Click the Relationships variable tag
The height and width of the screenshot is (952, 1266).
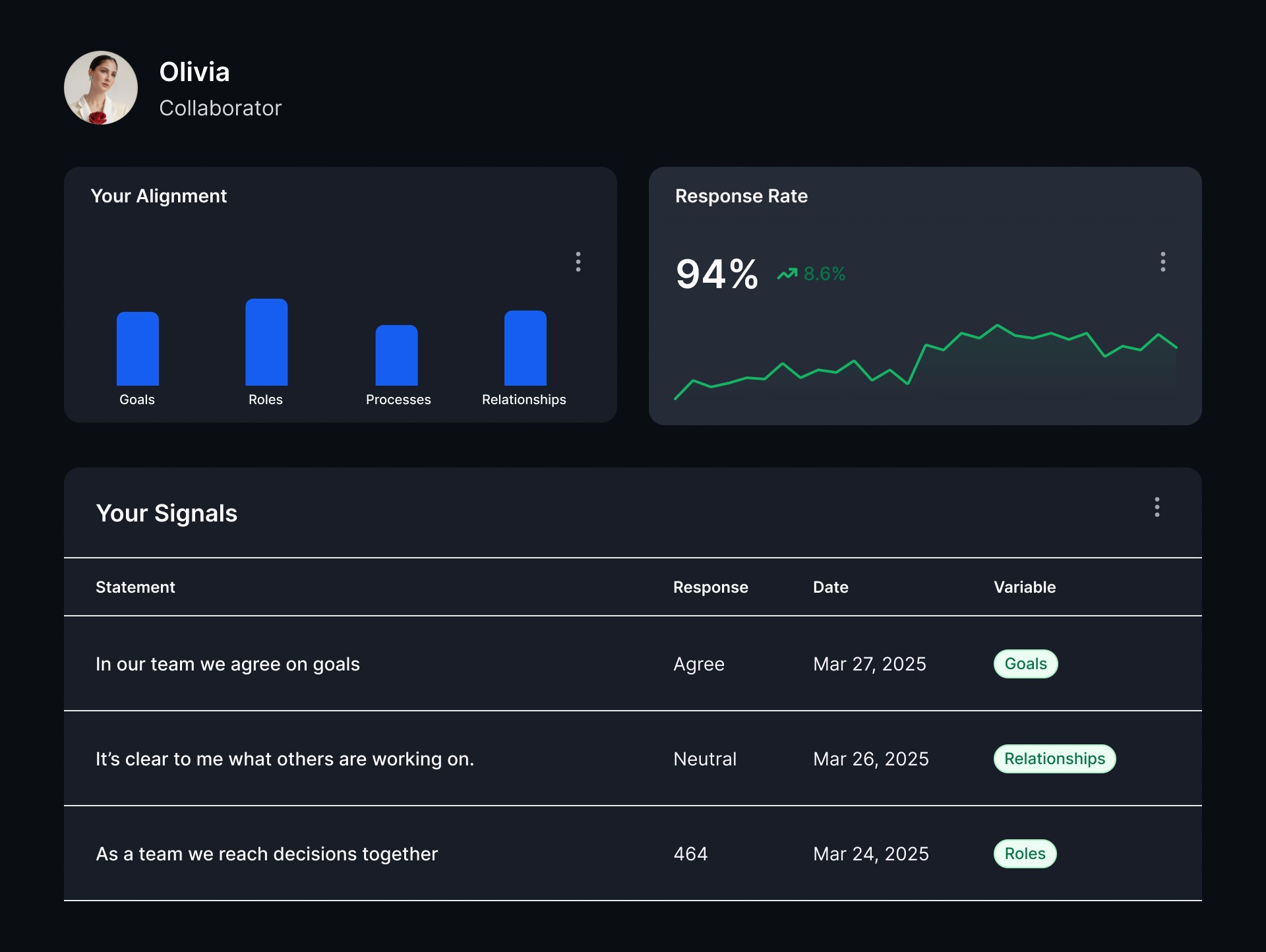click(1054, 759)
